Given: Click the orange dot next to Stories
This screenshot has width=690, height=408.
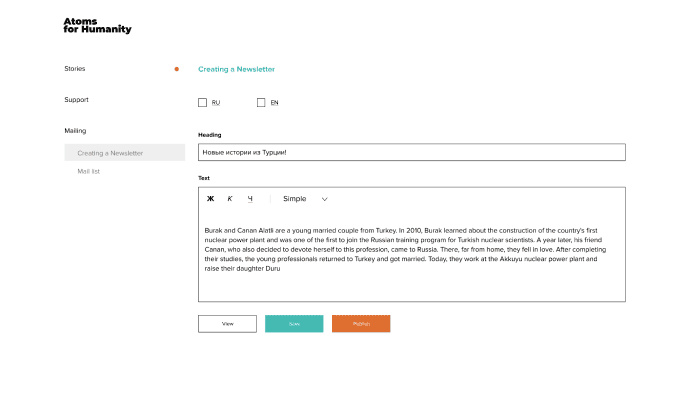Looking at the screenshot, I should click(x=177, y=69).
